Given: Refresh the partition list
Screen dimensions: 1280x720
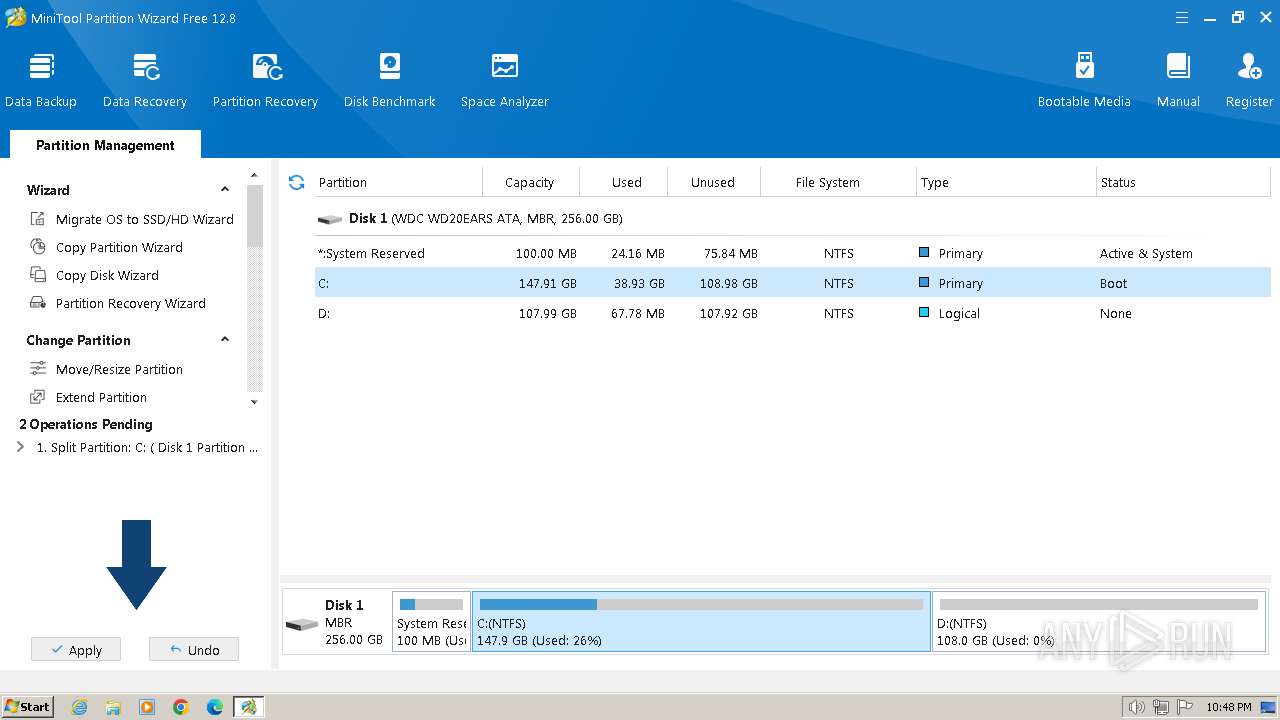Looking at the screenshot, I should point(296,182).
